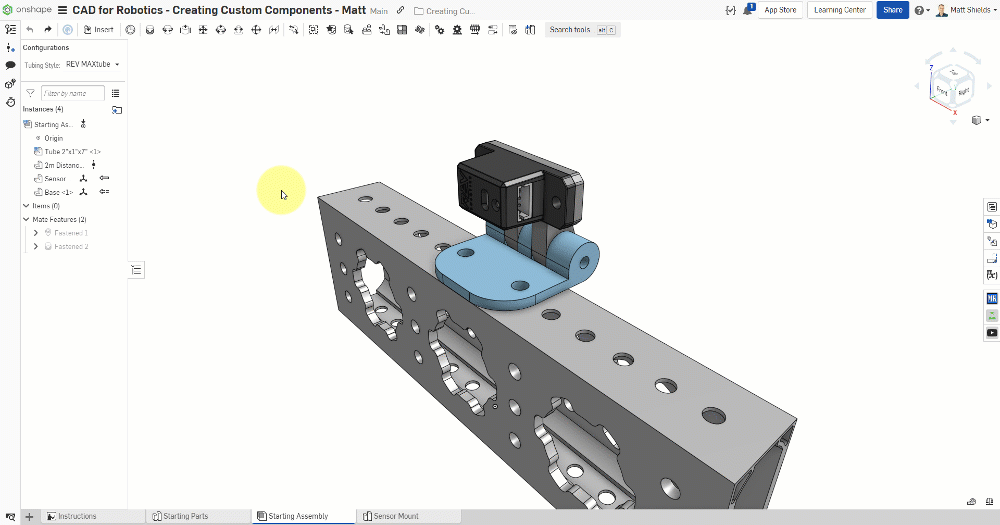Expand the Tubing Style dropdown
The image size is (1000, 525).
[x=92, y=65]
